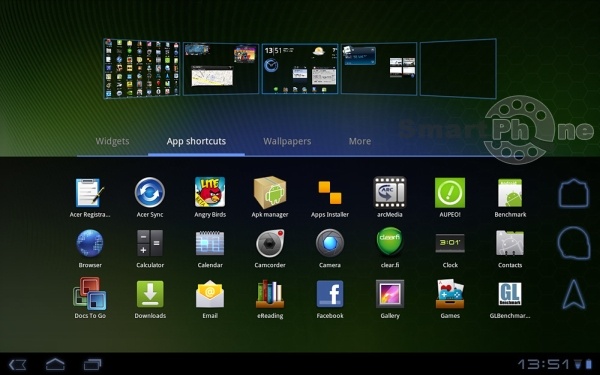Open the Calendar shortcut
This screenshot has width=600, height=375.
[x=210, y=243]
